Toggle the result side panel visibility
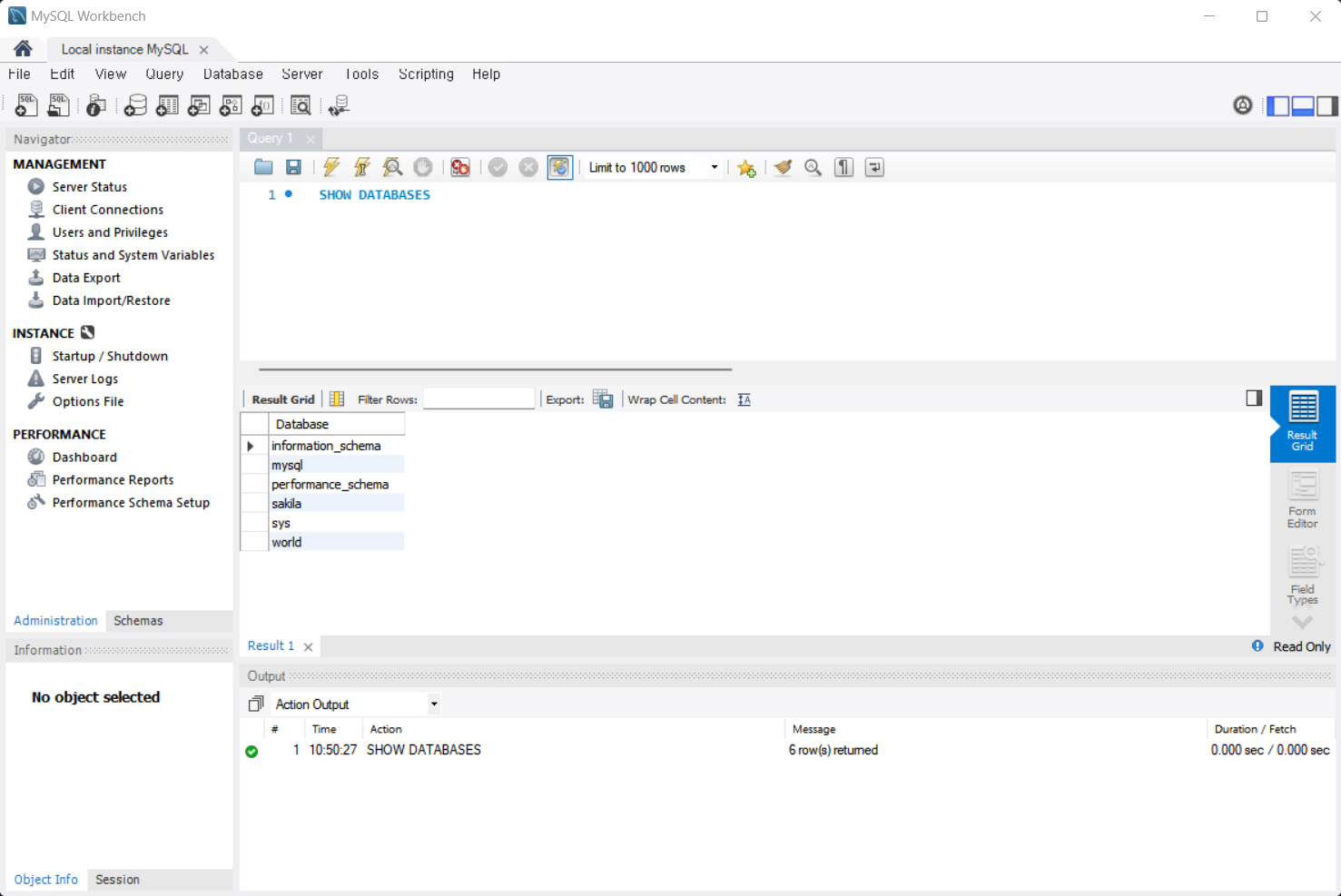The height and width of the screenshot is (896, 1341). (x=1254, y=398)
